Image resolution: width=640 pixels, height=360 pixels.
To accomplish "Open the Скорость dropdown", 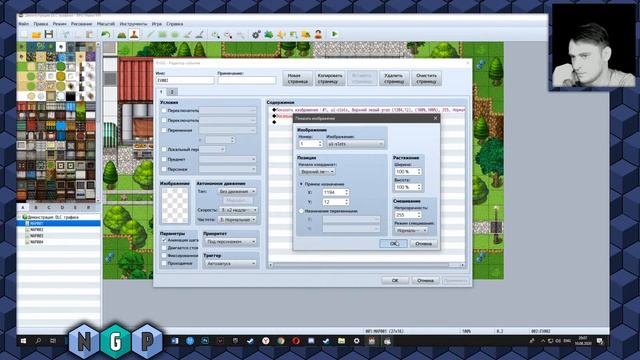I will tap(239, 209).
